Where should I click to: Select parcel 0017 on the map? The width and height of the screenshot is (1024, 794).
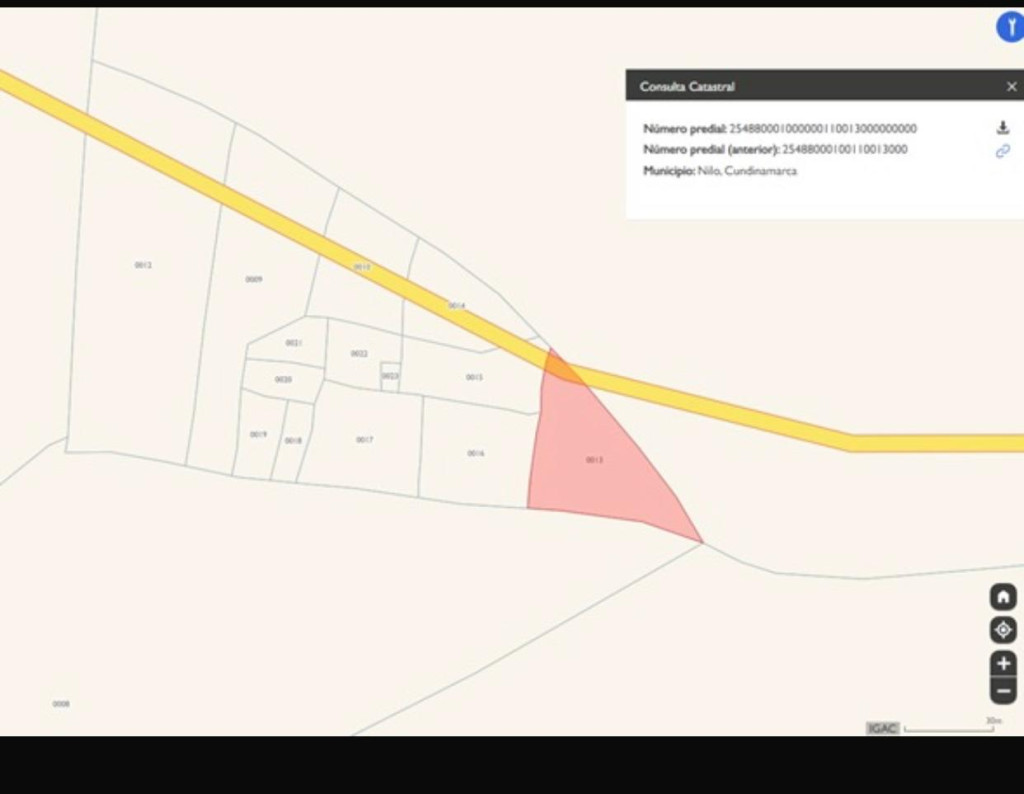tap(364, 440)
